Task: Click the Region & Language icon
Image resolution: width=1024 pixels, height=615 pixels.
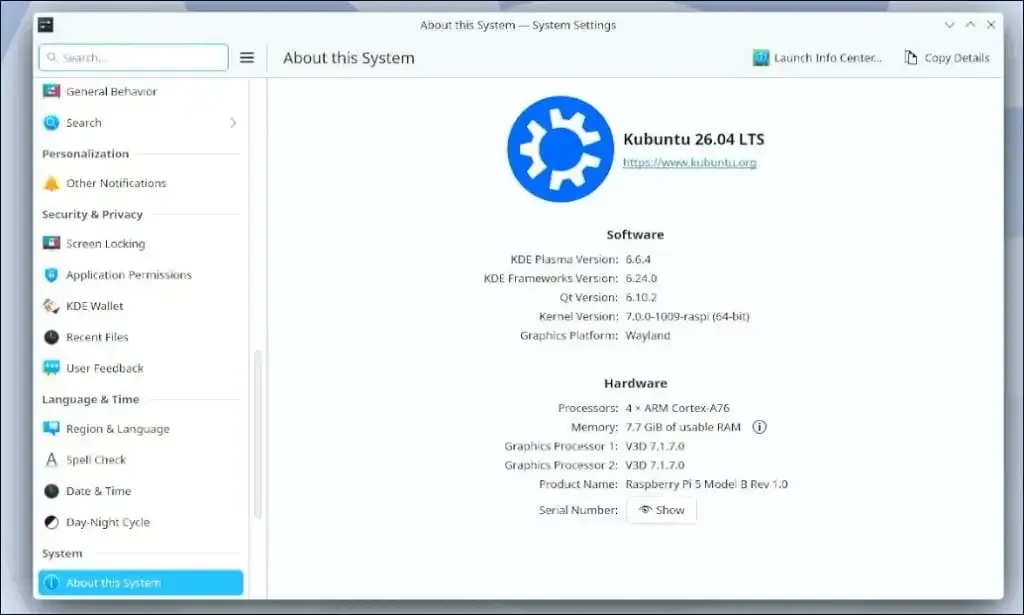Action: pyautogui.click(x=51, y=429)
